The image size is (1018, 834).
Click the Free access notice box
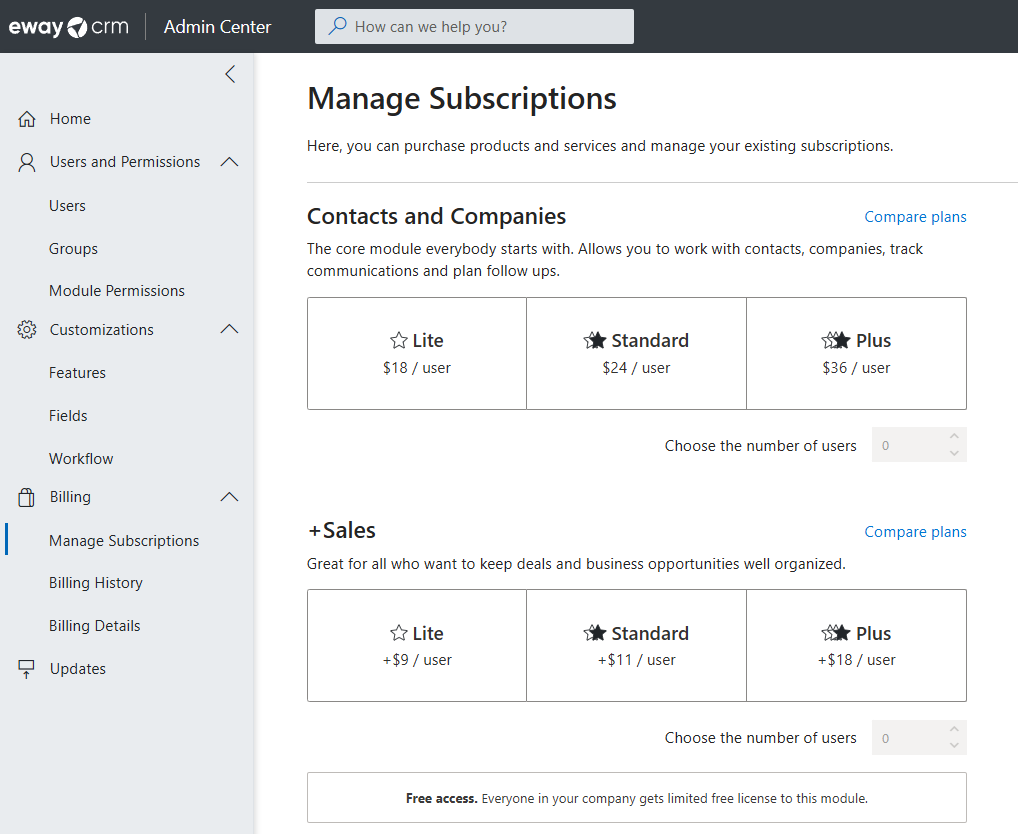(x=636, y=798)
